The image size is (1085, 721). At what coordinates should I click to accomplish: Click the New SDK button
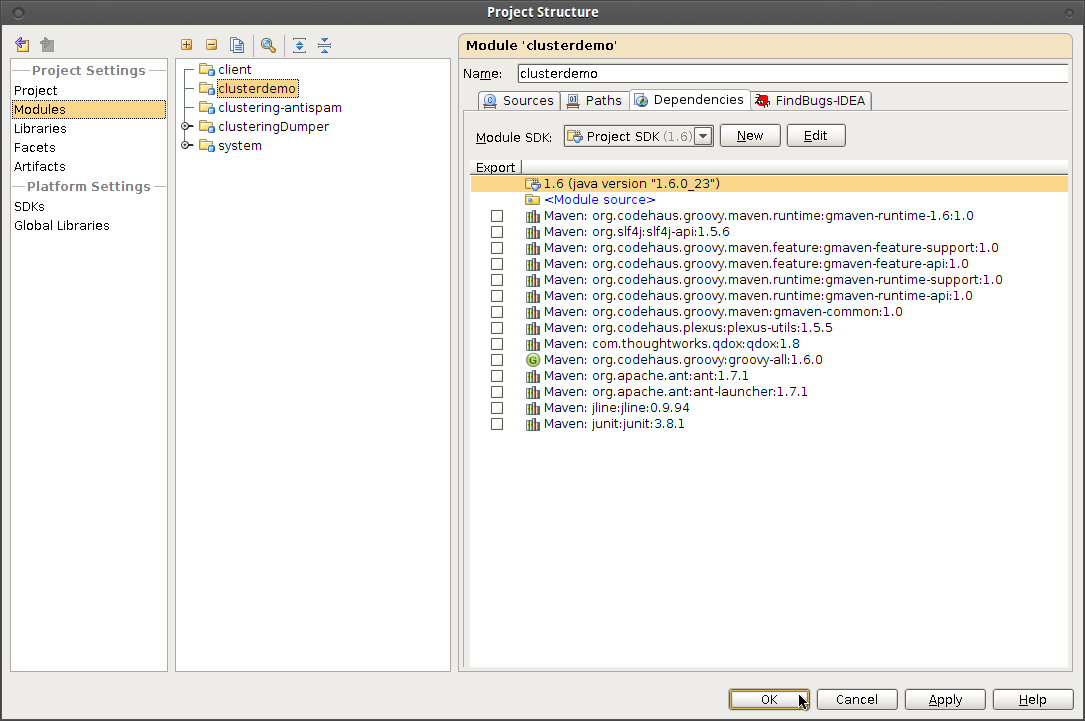750,136
